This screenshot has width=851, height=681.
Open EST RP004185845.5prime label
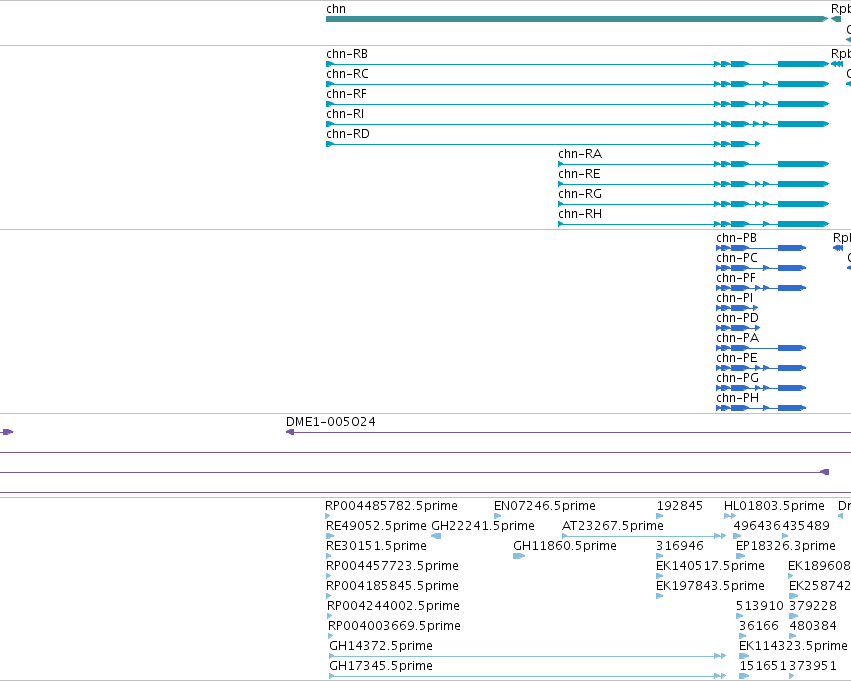coord(392,587)
